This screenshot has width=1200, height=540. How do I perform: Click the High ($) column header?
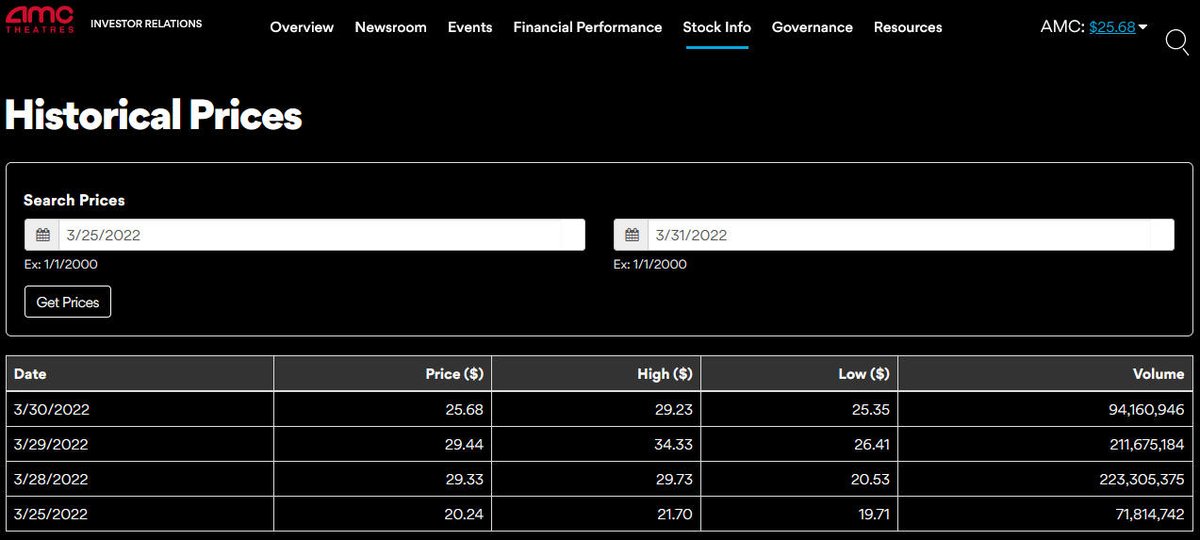pyautogui.click(x=597, y=374)
